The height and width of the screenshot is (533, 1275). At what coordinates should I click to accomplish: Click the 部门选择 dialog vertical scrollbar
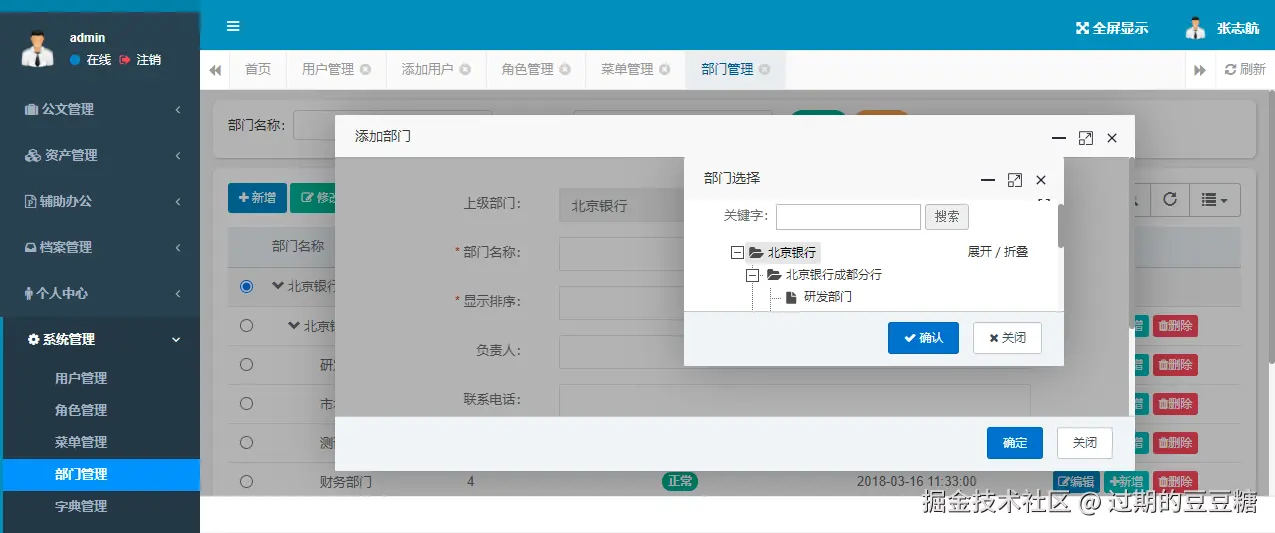[1061, 226]
